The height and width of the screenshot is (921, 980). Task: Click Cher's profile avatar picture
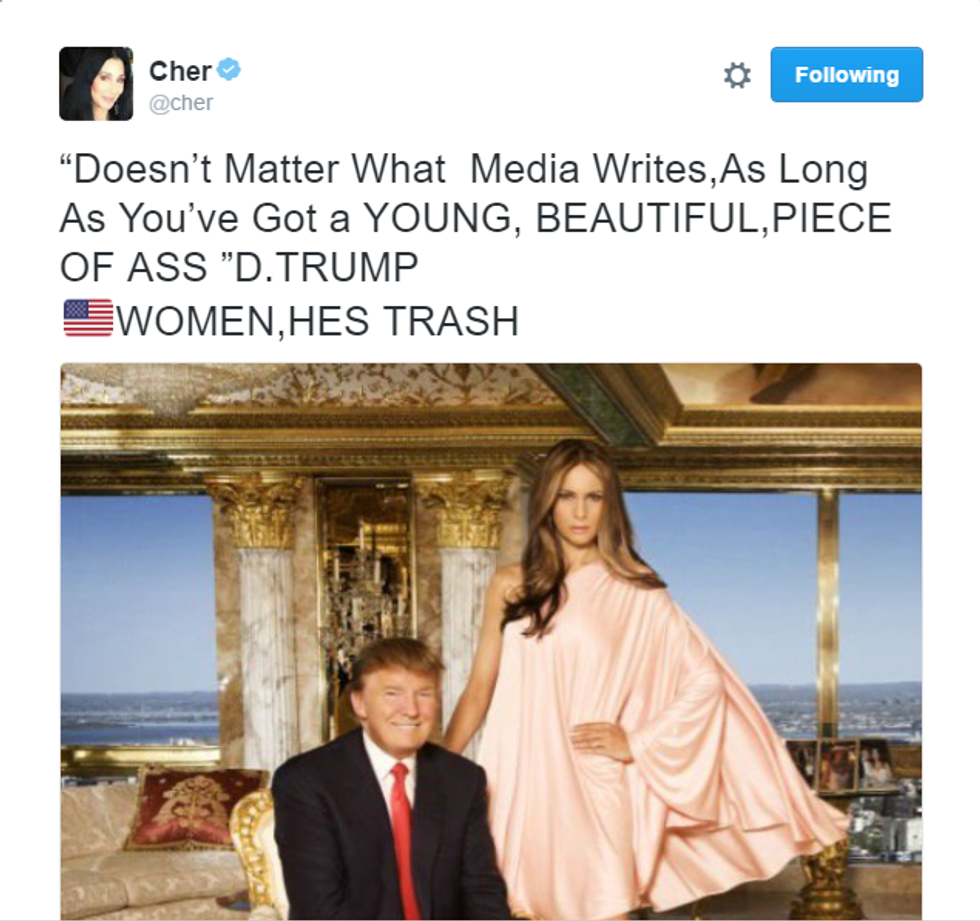pyautogui.click(x=96, y=84)
